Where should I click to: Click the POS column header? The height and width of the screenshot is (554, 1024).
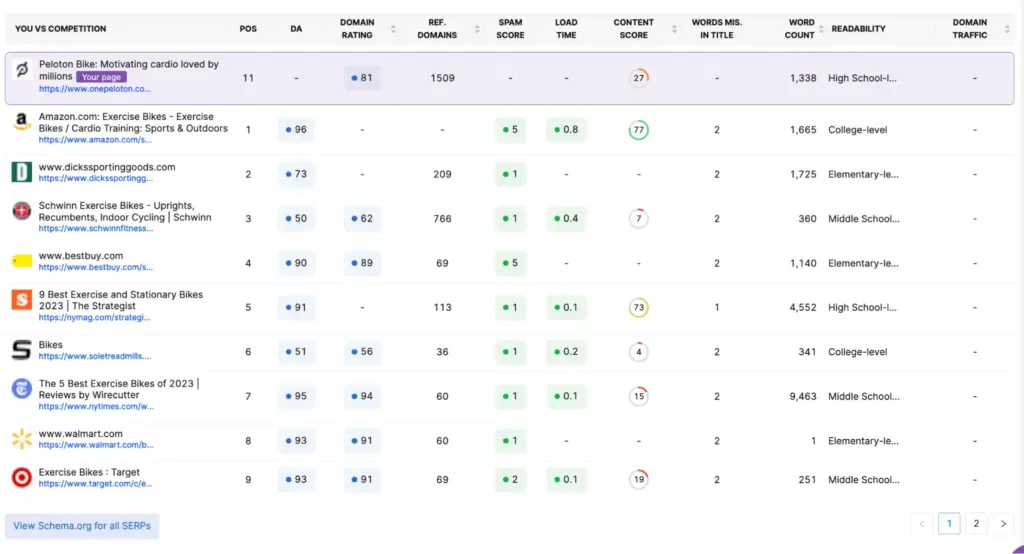tap(248, 29)
